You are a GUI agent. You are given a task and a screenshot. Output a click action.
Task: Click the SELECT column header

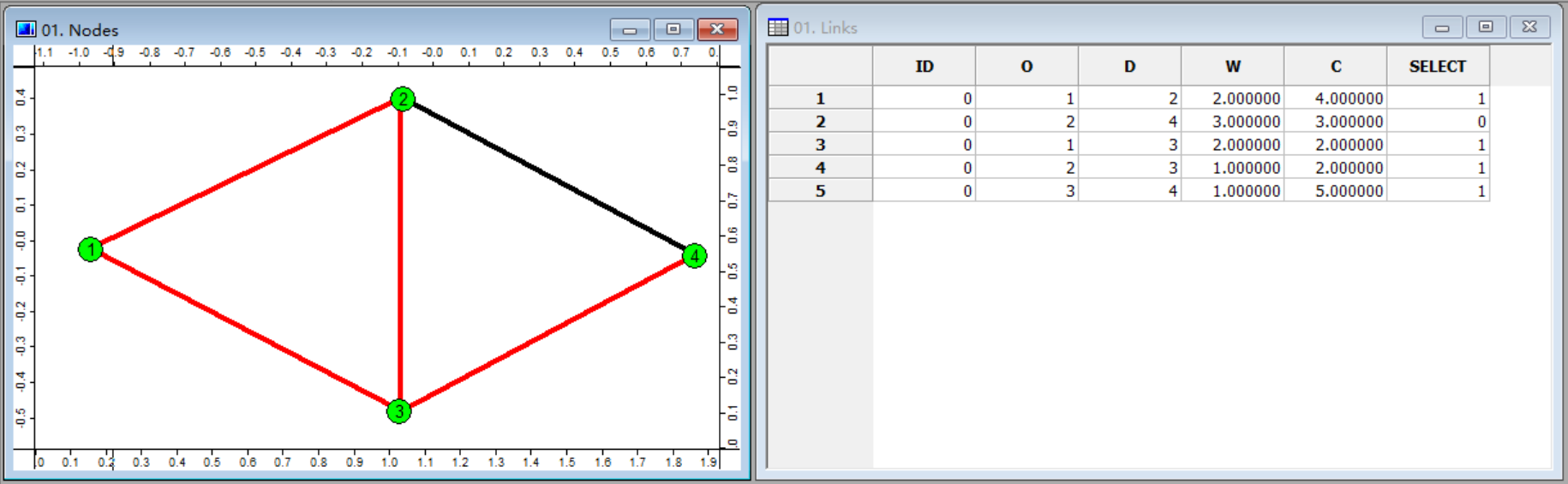tap(1438, 66)
